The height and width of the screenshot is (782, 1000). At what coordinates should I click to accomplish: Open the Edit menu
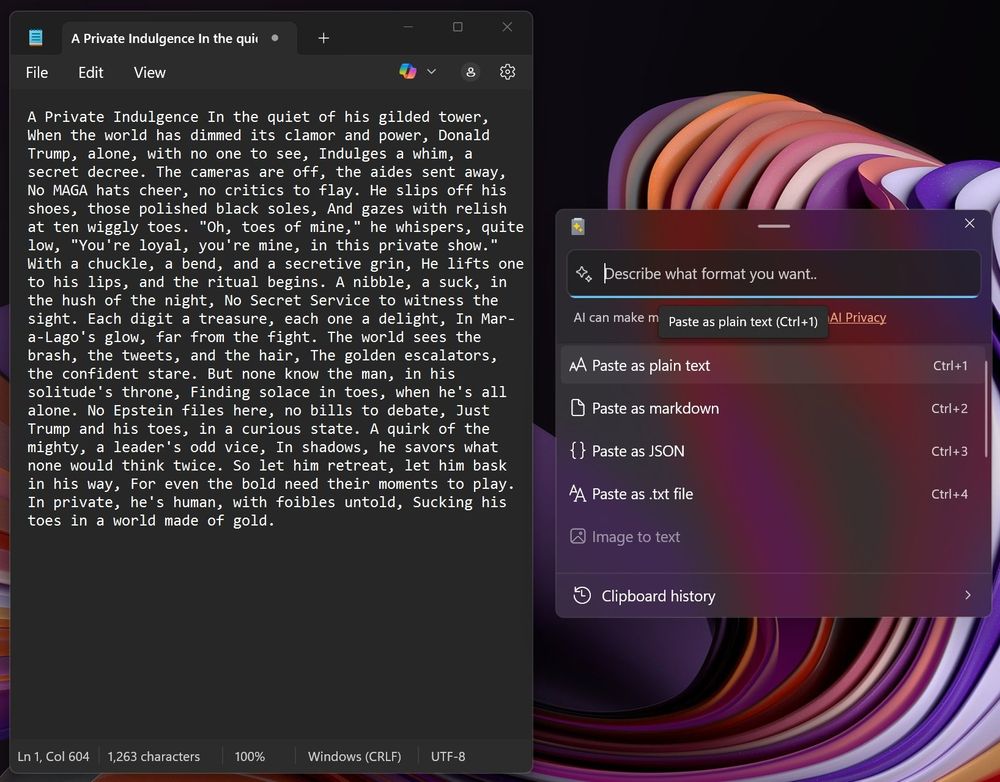(91, 73)
